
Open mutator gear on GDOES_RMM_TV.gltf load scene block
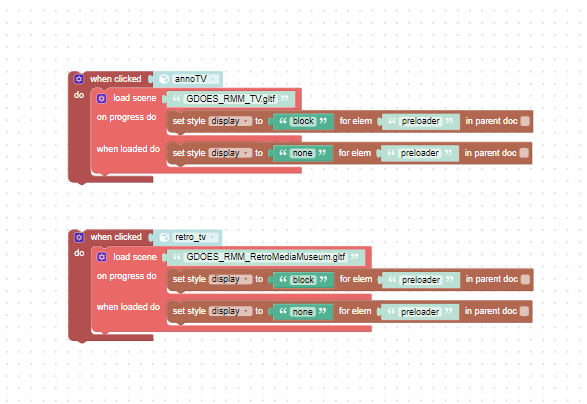click(101, 98)
